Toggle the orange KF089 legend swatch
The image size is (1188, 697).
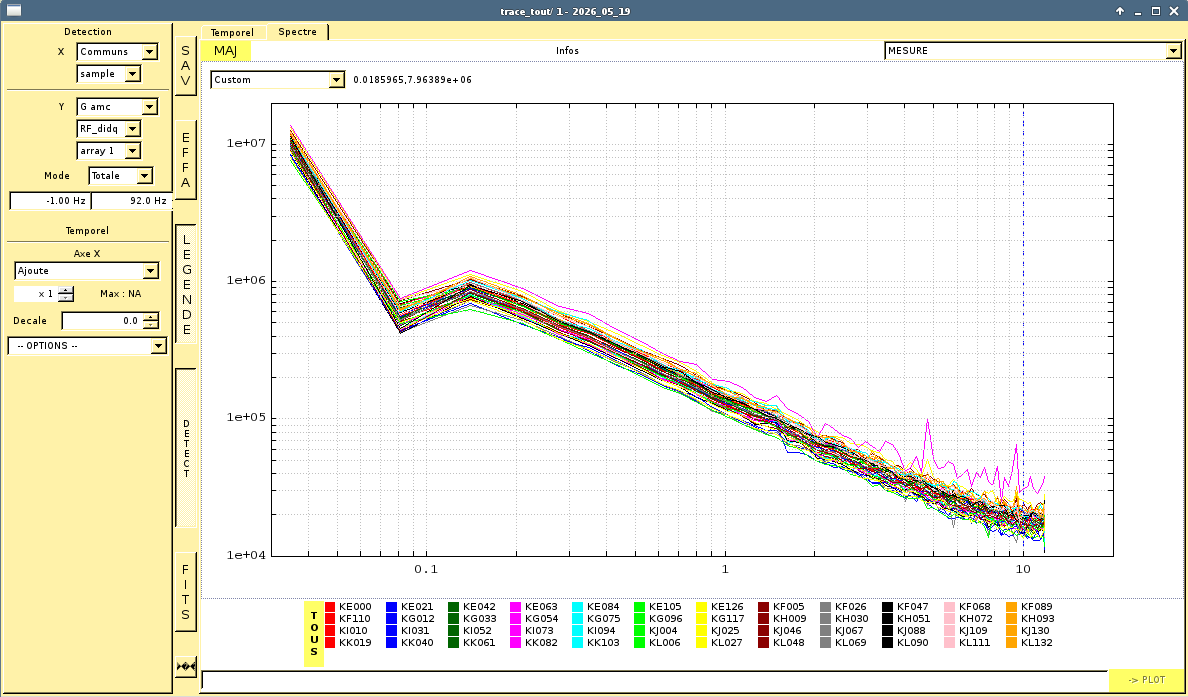click(x=1011, y=607)
